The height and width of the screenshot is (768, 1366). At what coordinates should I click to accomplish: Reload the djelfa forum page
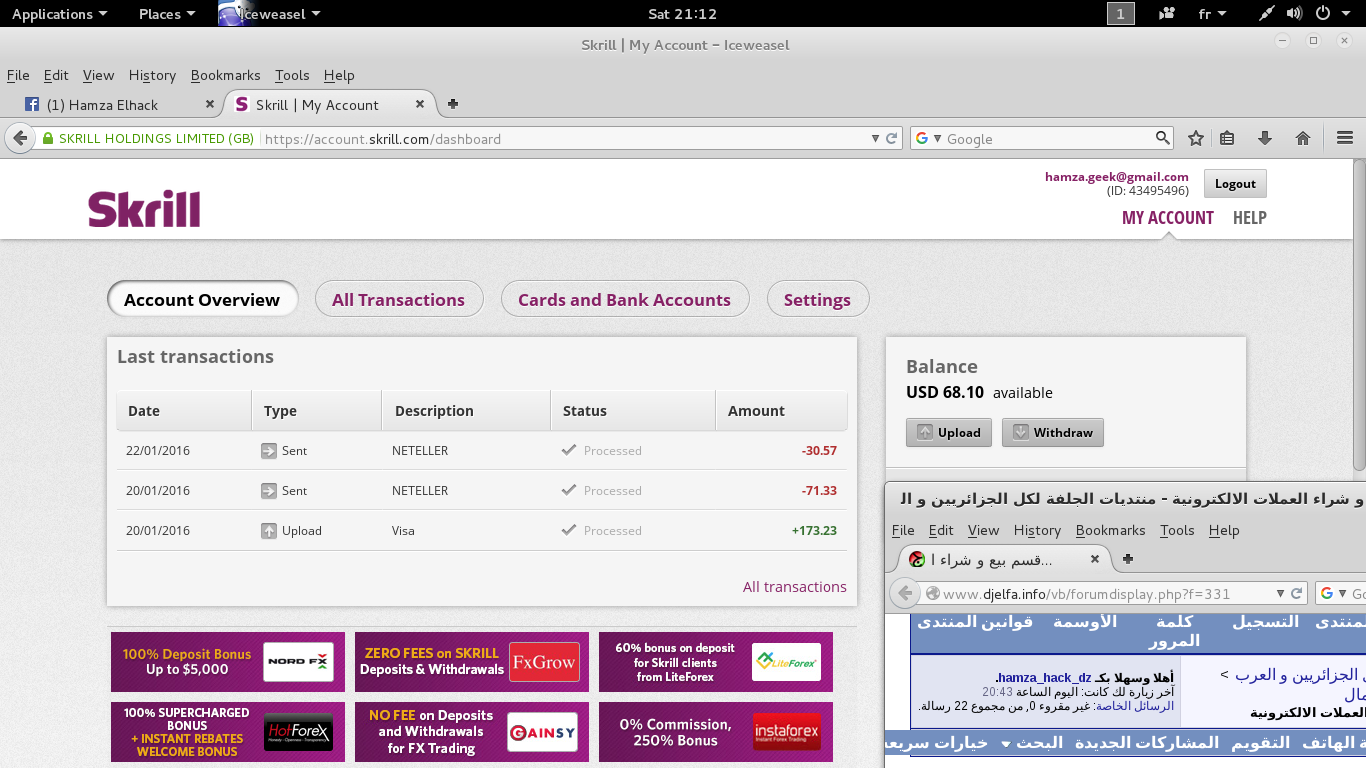pos(1297,593)
